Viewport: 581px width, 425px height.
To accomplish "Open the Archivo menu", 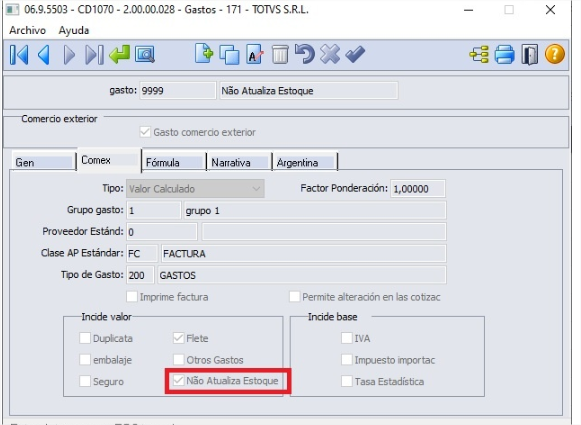I will [27, 30].
